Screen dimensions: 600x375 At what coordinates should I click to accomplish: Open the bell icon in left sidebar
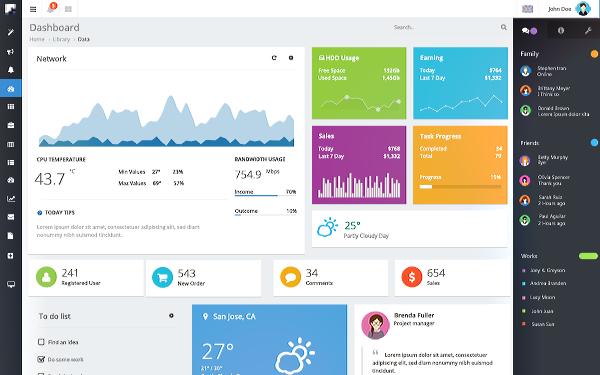(x=11, y=70)
